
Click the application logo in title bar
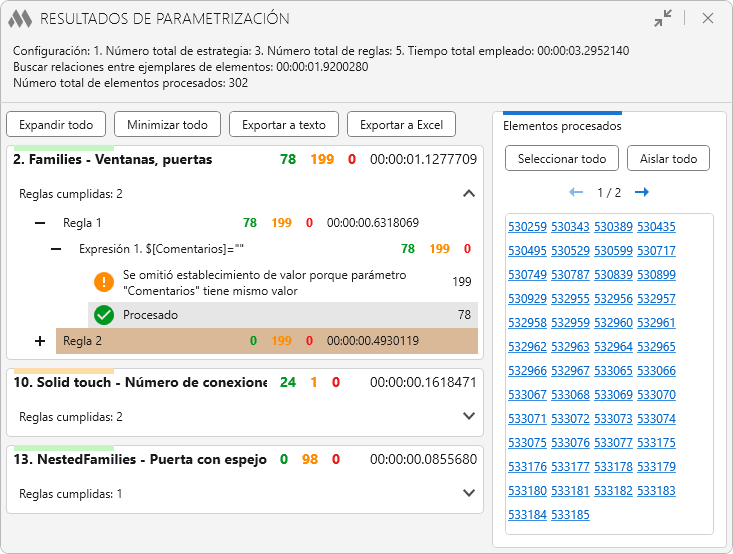point(20,18)
